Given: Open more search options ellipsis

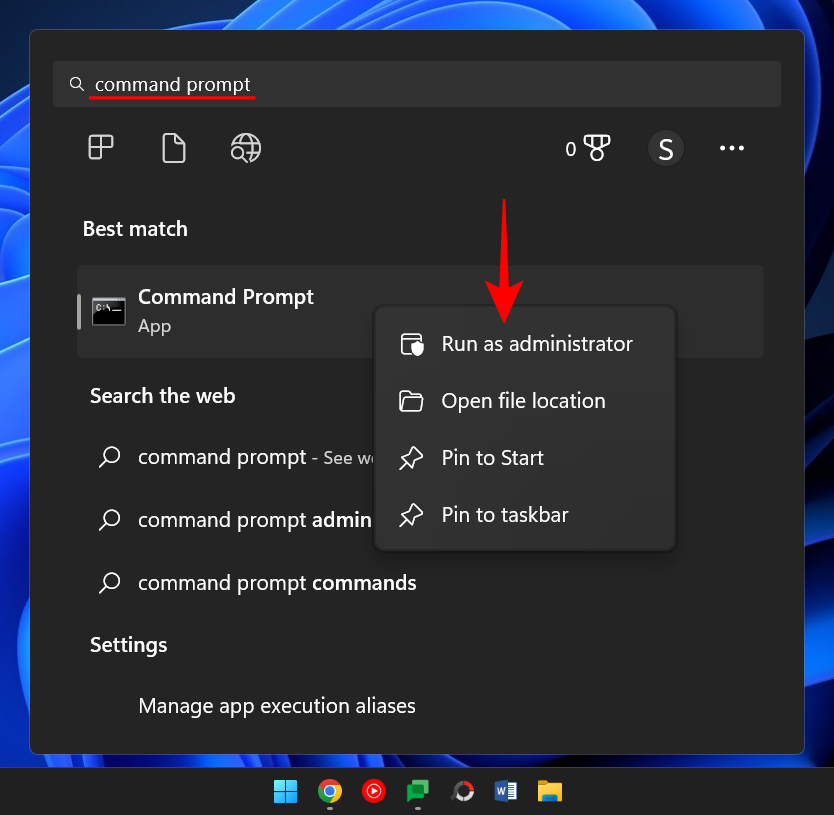Looking at the screenshot, I should coord(732,148).
